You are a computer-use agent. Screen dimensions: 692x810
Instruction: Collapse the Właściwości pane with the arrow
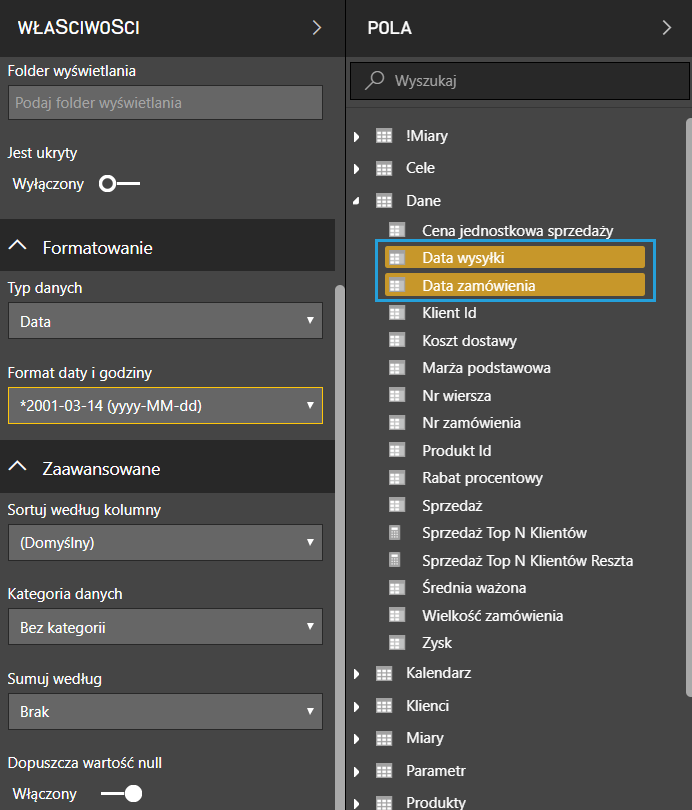point(317,28)
